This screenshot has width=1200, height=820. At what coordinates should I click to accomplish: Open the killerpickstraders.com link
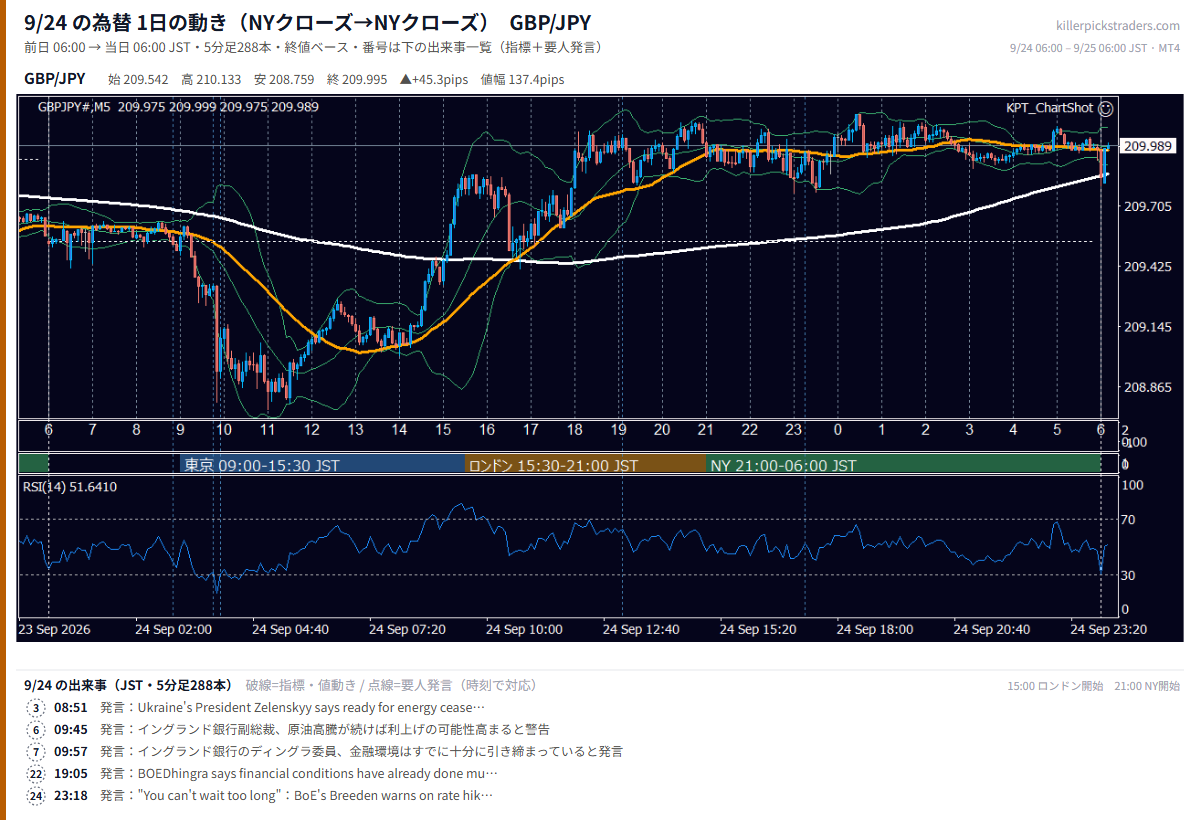(1117, 26)
